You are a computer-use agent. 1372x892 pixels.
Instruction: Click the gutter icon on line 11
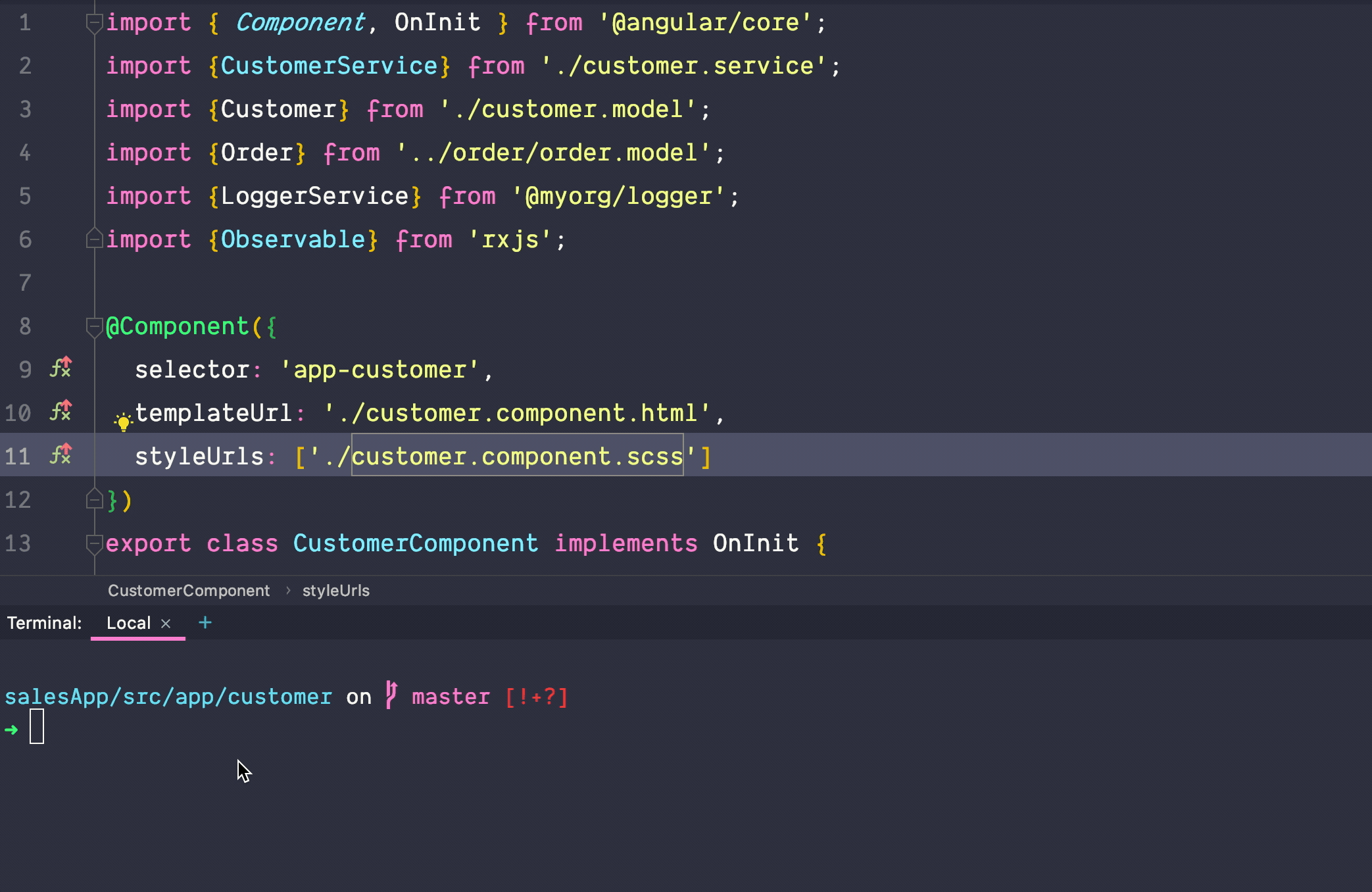61,455
